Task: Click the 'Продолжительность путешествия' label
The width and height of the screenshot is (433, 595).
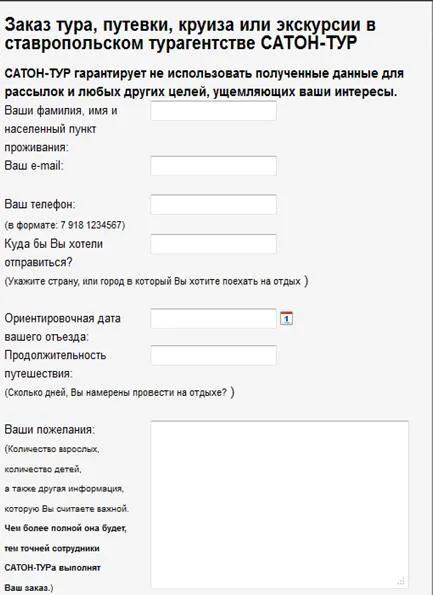Action: (x=55, y=364)
